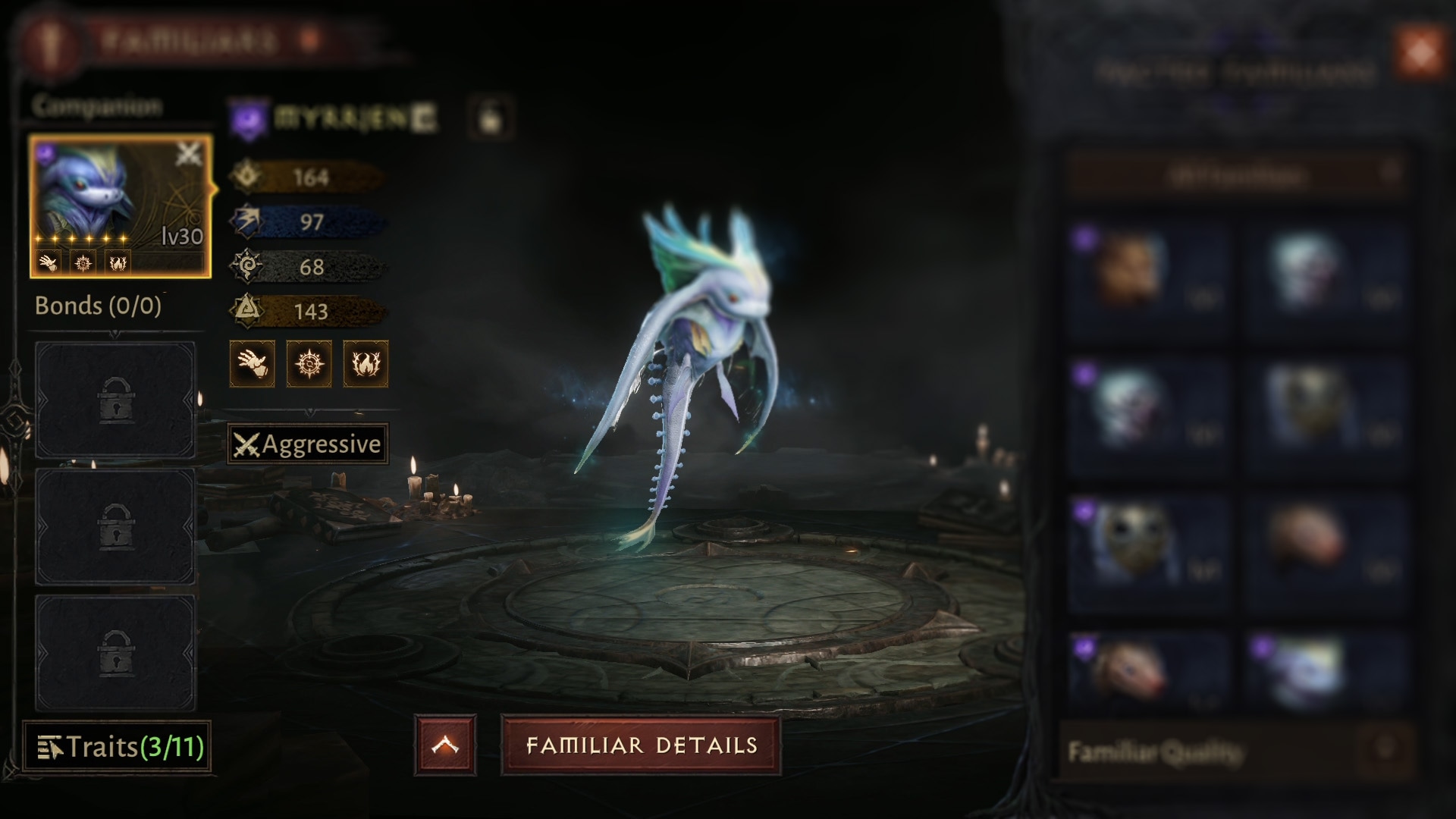
Task: Open the Familiar Quality dropdown
Action: [1237, 752]
